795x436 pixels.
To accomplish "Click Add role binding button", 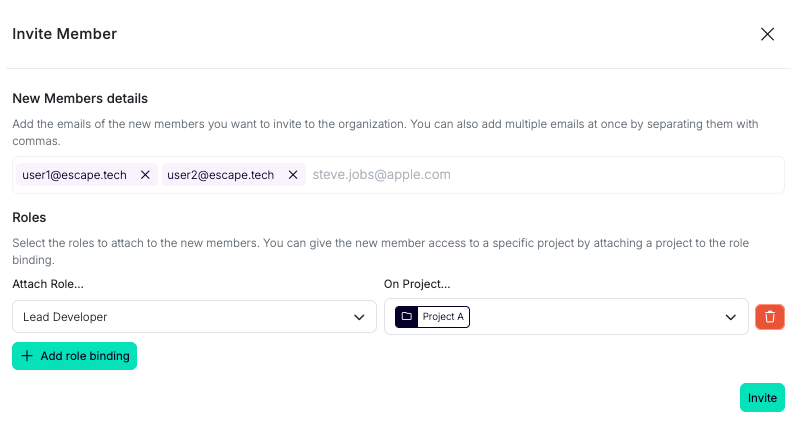I will pos(75,356).
